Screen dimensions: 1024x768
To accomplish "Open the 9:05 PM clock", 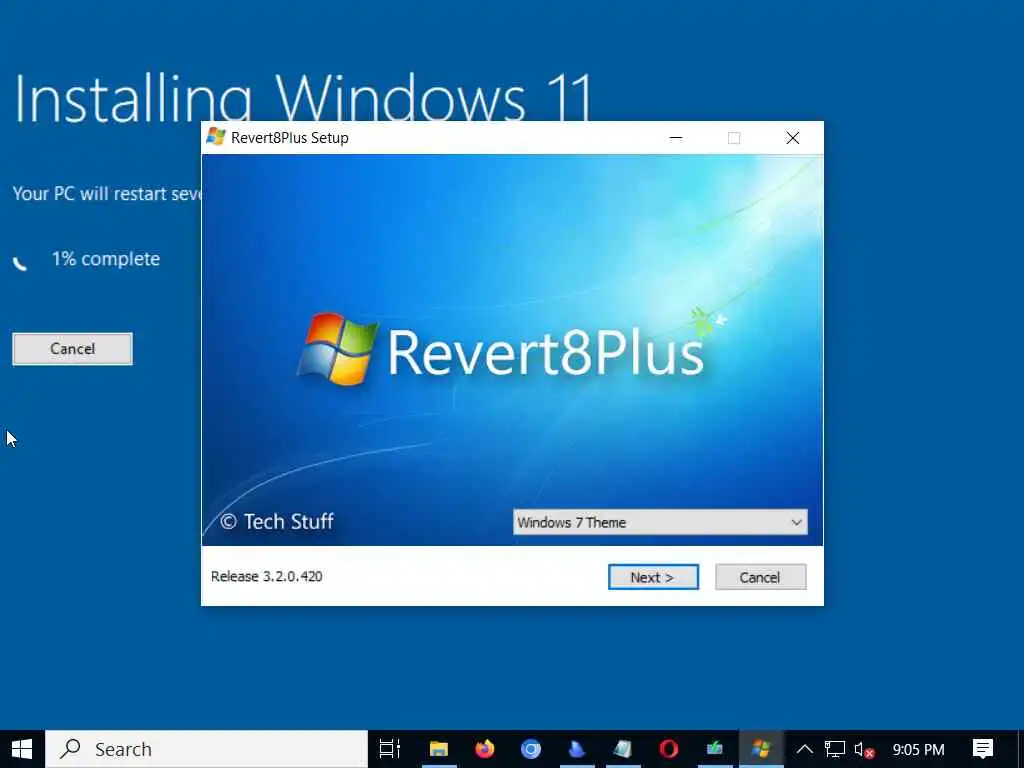I will [x=918, y=750].
